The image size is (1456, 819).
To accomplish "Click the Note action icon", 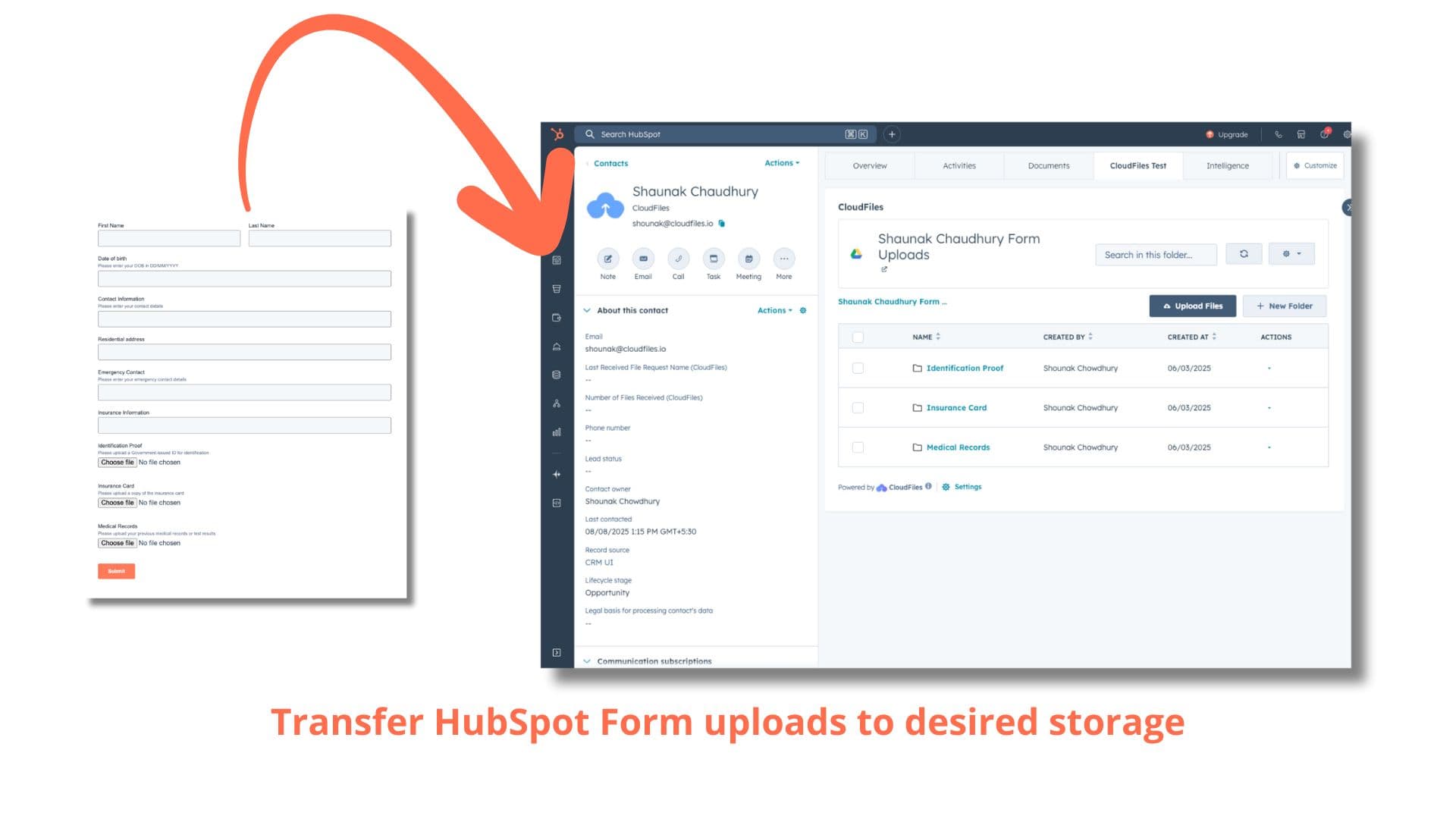I will [607, 259].
